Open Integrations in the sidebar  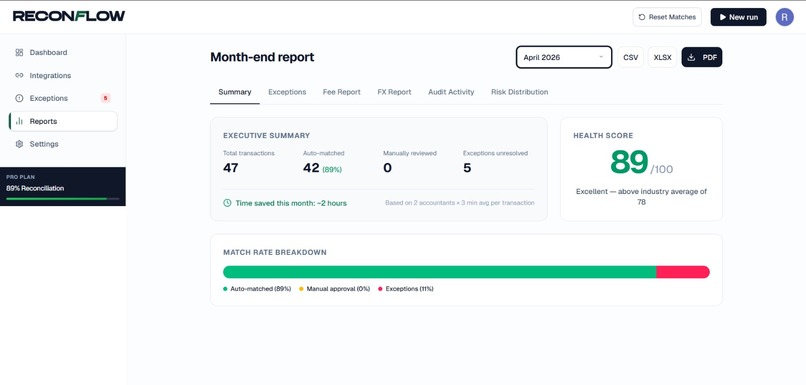click(x=63, y=76)
